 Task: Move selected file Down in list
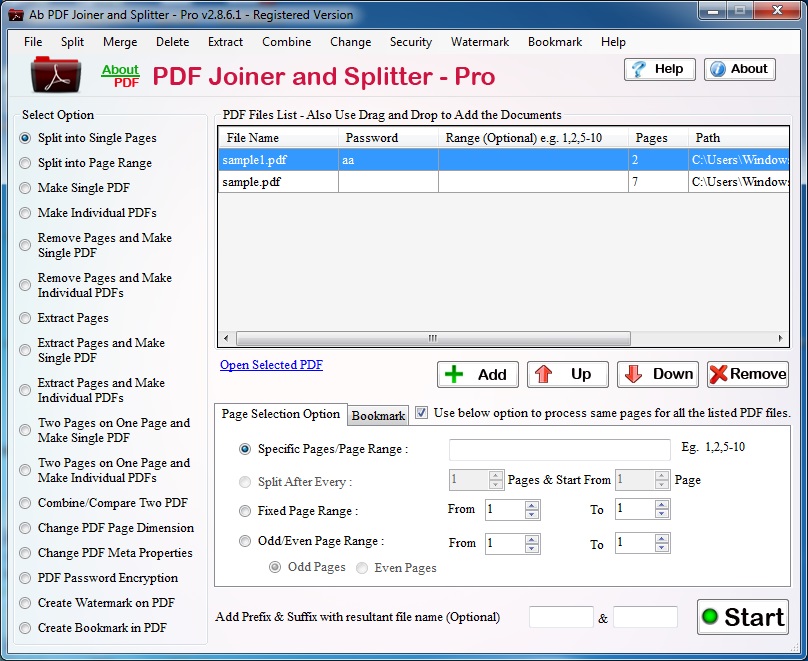coord(657,374)
